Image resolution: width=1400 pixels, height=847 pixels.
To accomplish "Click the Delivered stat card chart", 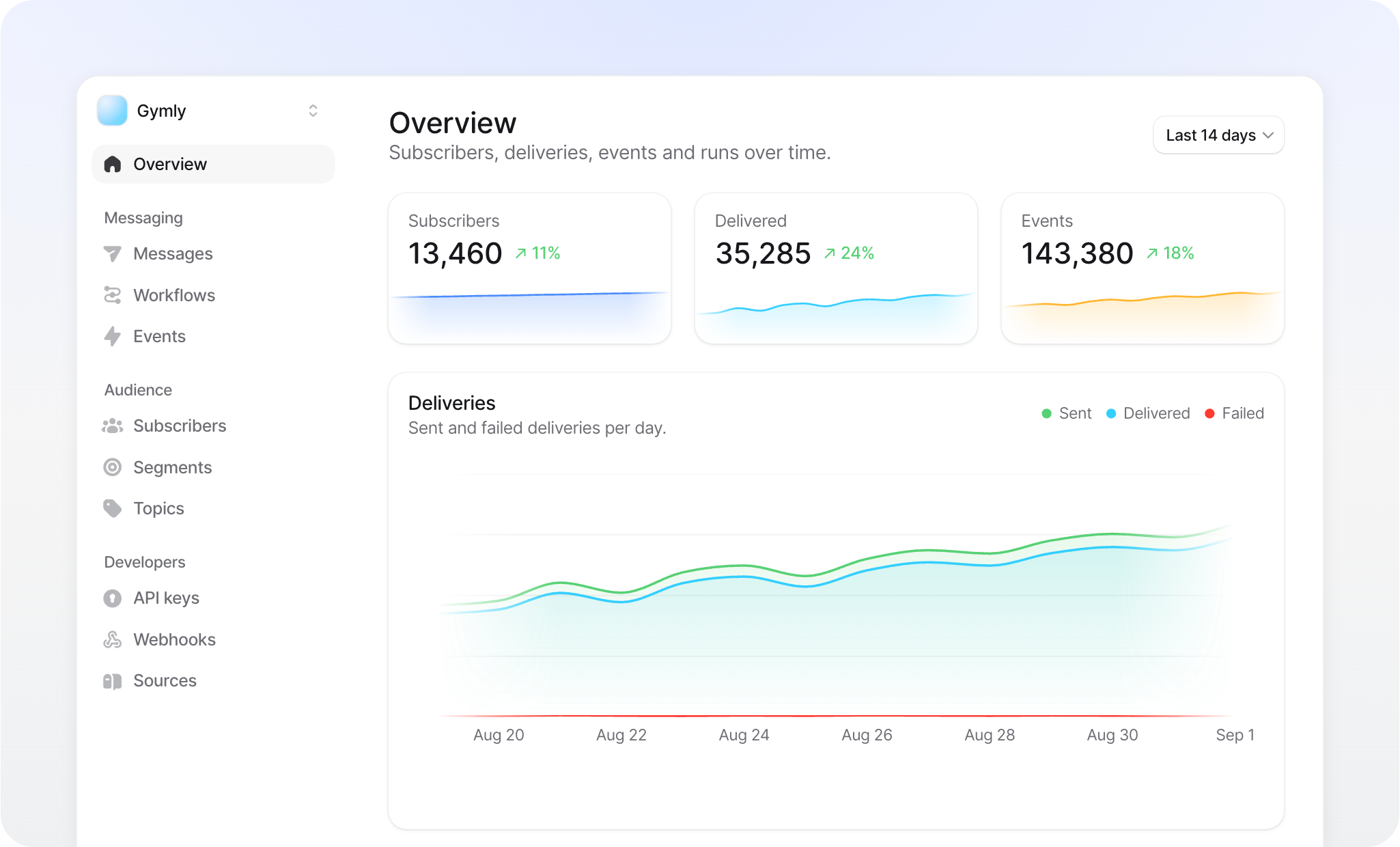I will (836, 316).
